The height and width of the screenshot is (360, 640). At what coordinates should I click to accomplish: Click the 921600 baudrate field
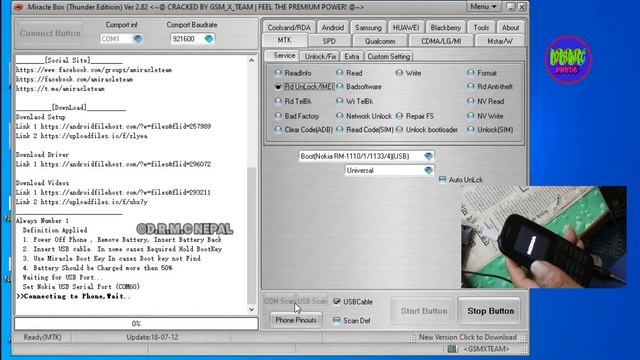coord(187,39)
